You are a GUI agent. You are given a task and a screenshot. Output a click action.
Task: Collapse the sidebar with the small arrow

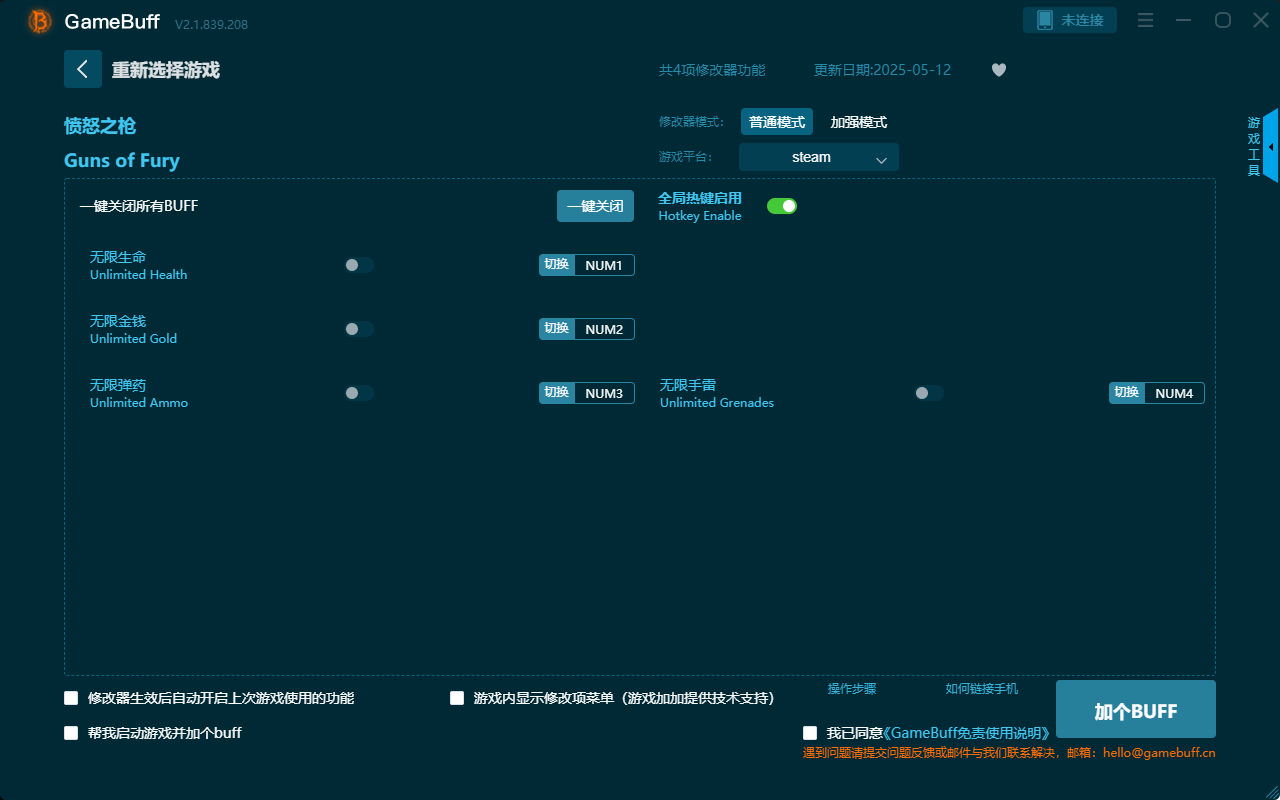click(1272, 146)
